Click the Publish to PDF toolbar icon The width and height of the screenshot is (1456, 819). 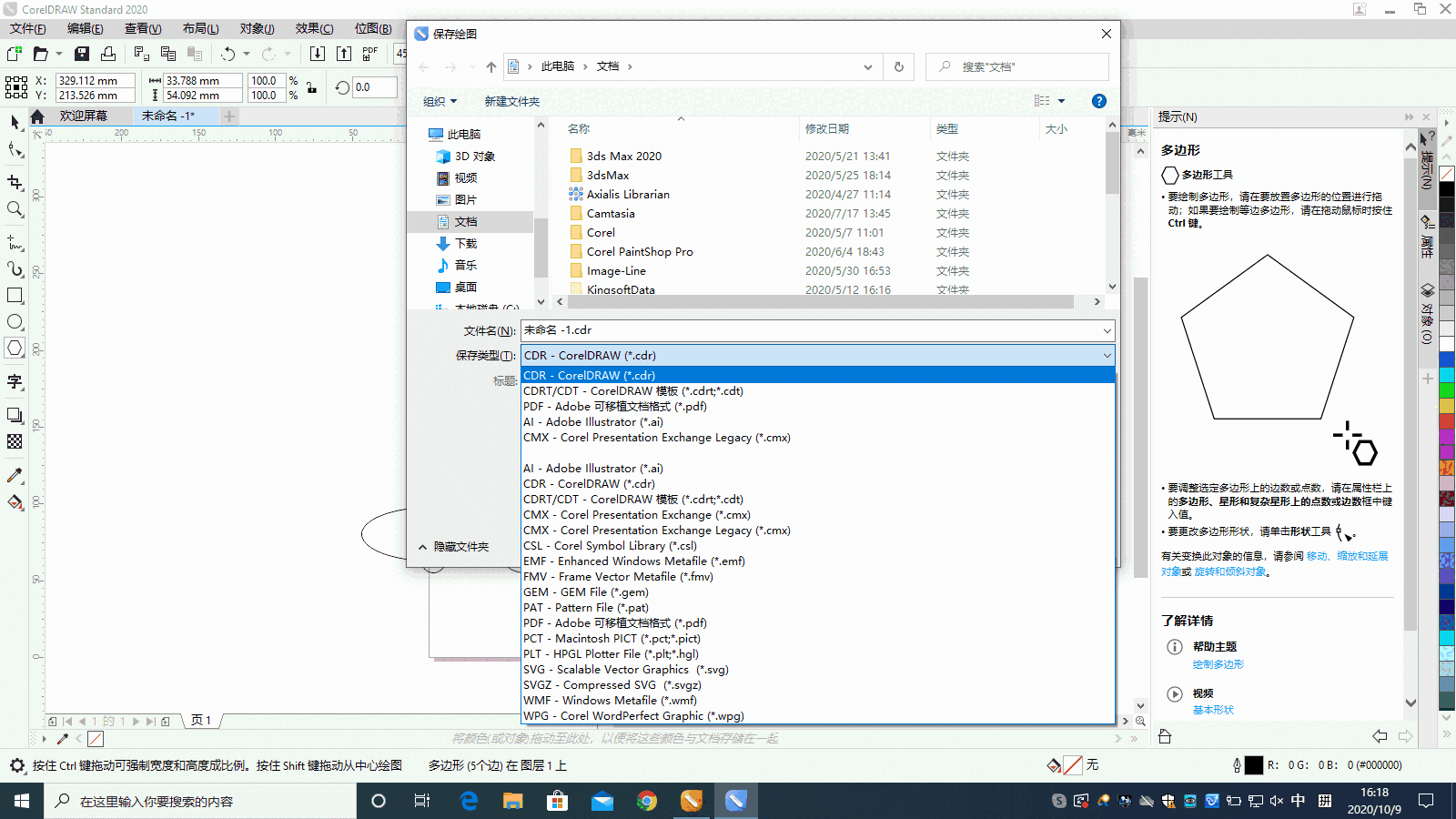click(x=369, y=53)
